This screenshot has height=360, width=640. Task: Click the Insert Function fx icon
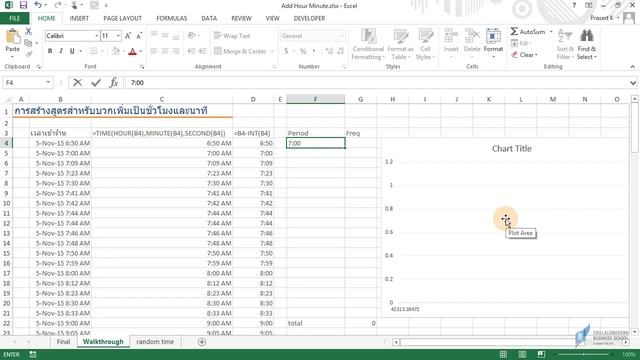[x=113, y=83]
